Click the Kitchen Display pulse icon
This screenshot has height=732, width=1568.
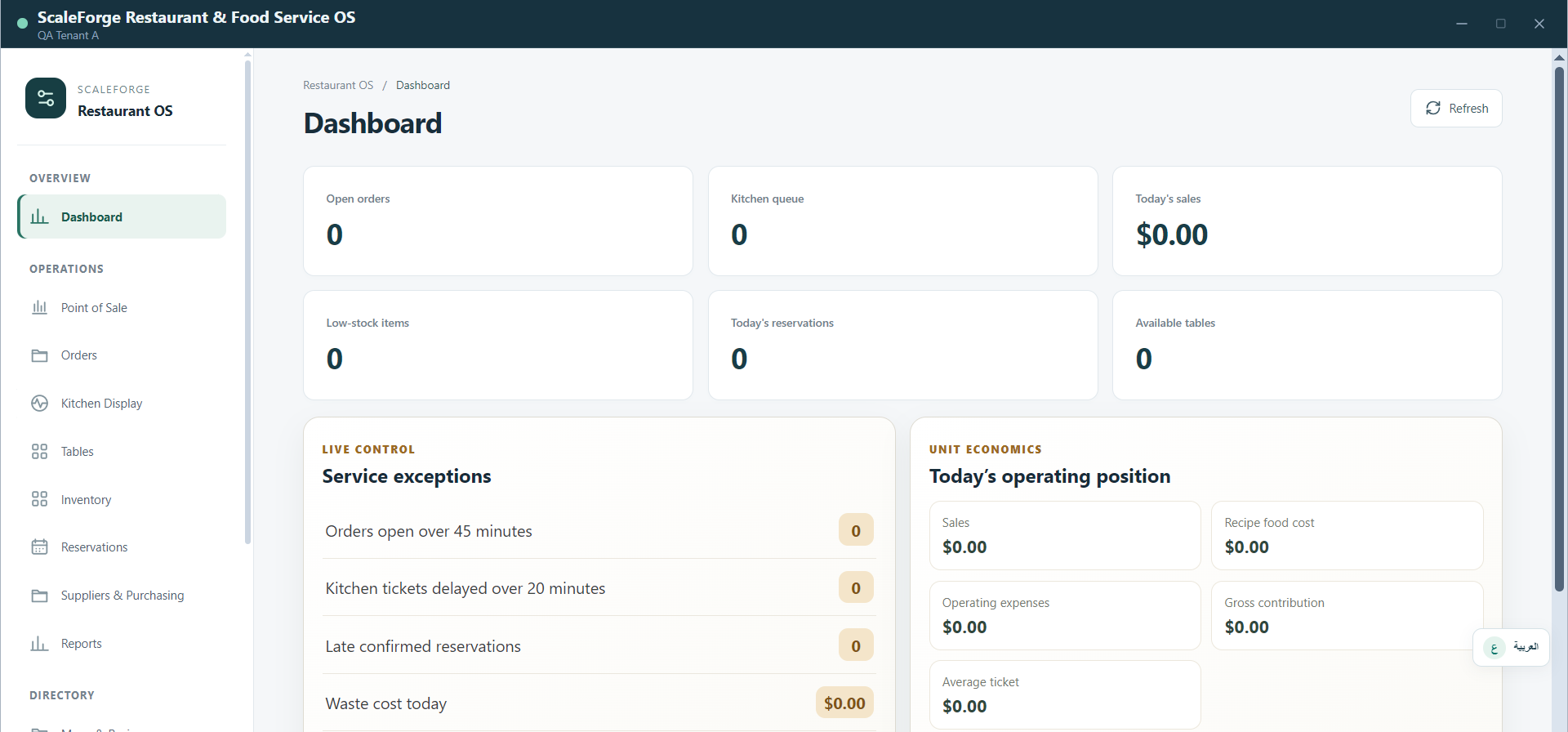click(39, 404)
